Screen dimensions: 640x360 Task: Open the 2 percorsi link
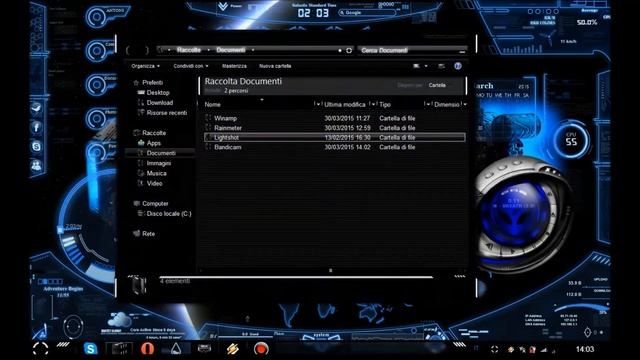(236, 91)
